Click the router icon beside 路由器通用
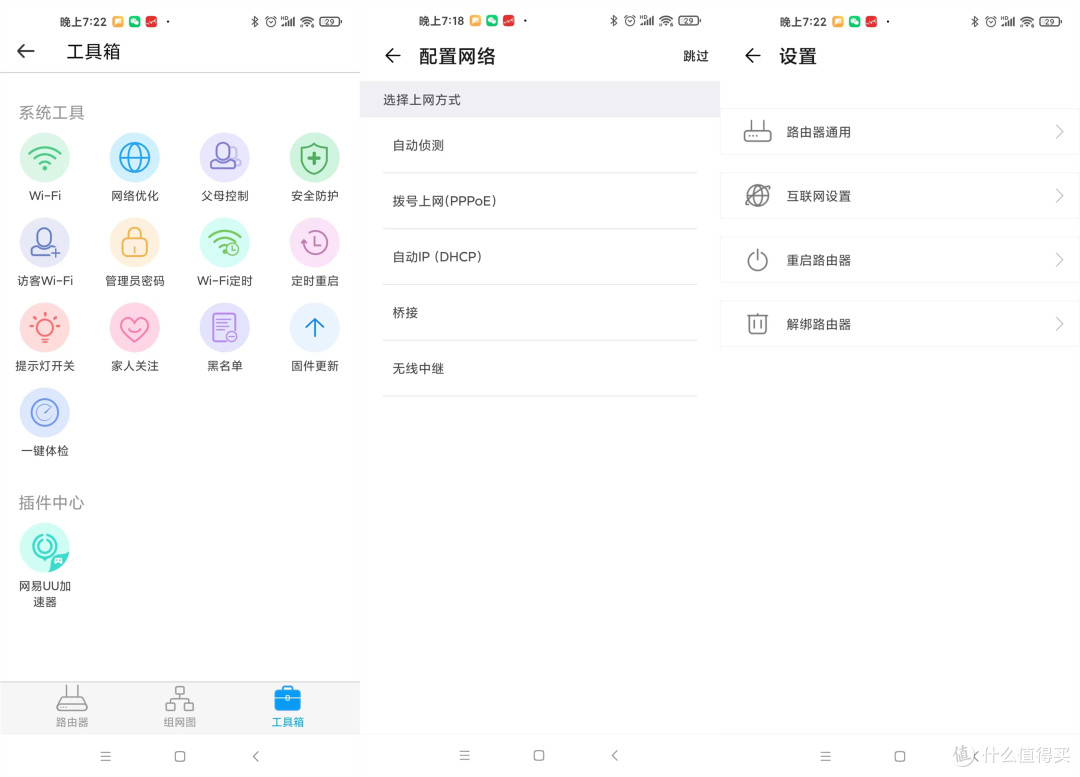1080x777 pixels. 757,131
